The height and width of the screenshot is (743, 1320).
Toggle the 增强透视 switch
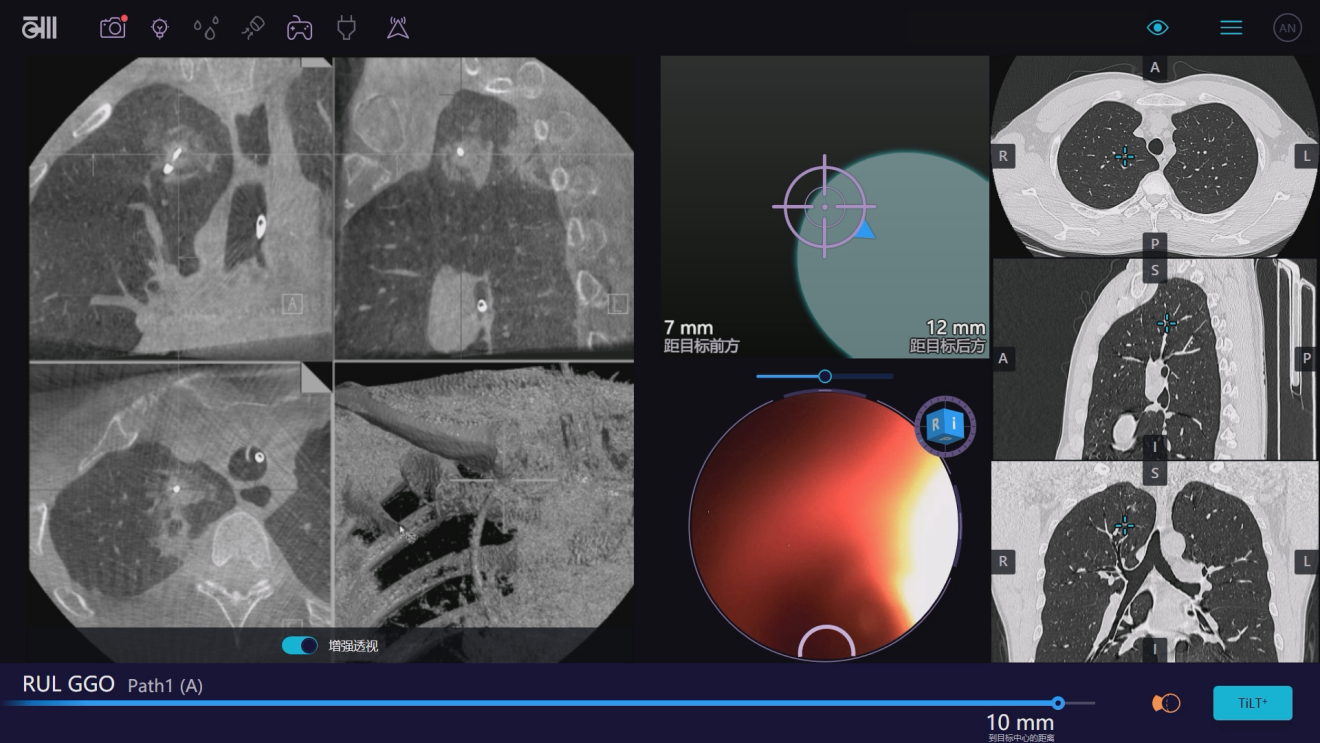299,646
